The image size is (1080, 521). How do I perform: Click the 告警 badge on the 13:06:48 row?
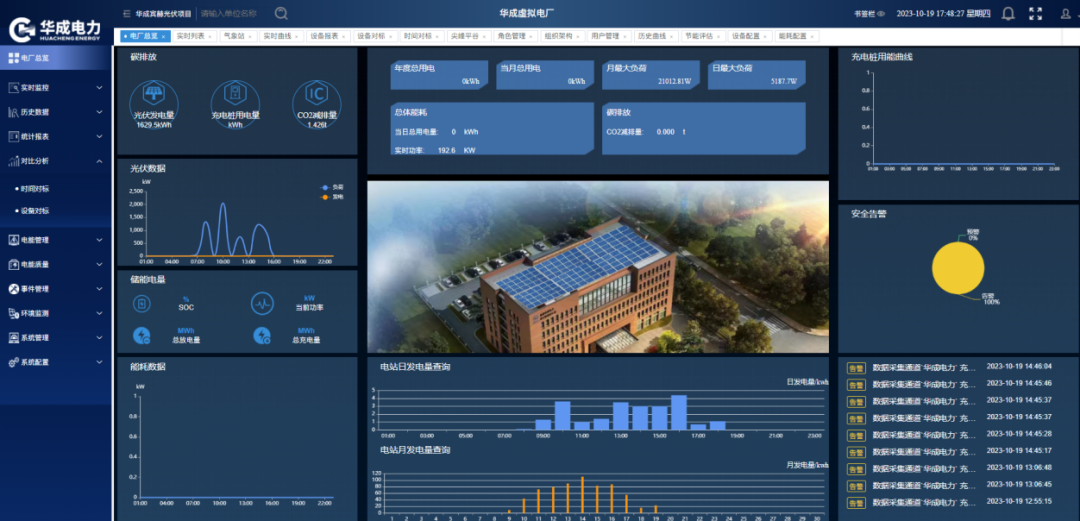[x=855, y=469]
